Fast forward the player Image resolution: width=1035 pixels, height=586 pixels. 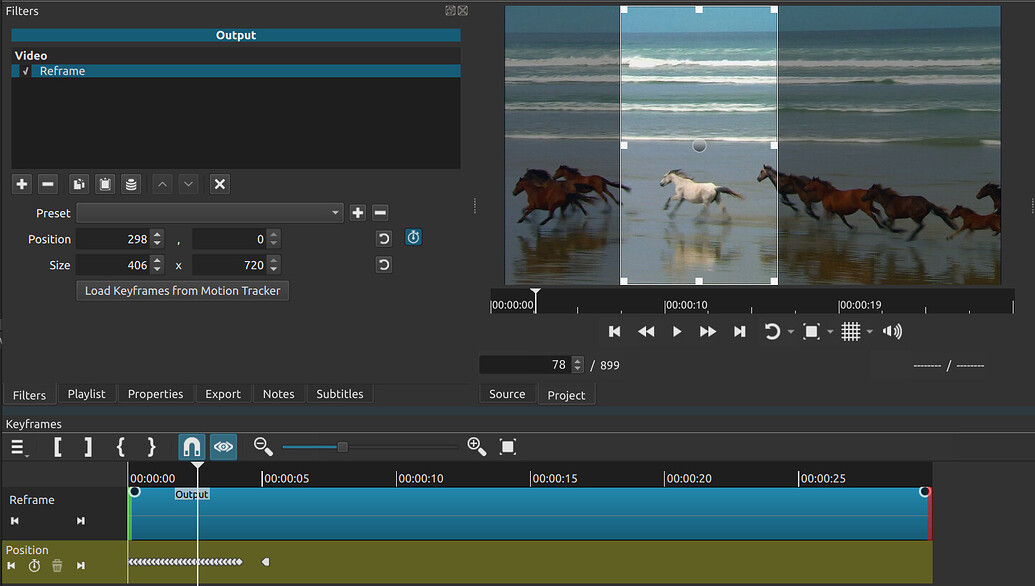[708, 331]
